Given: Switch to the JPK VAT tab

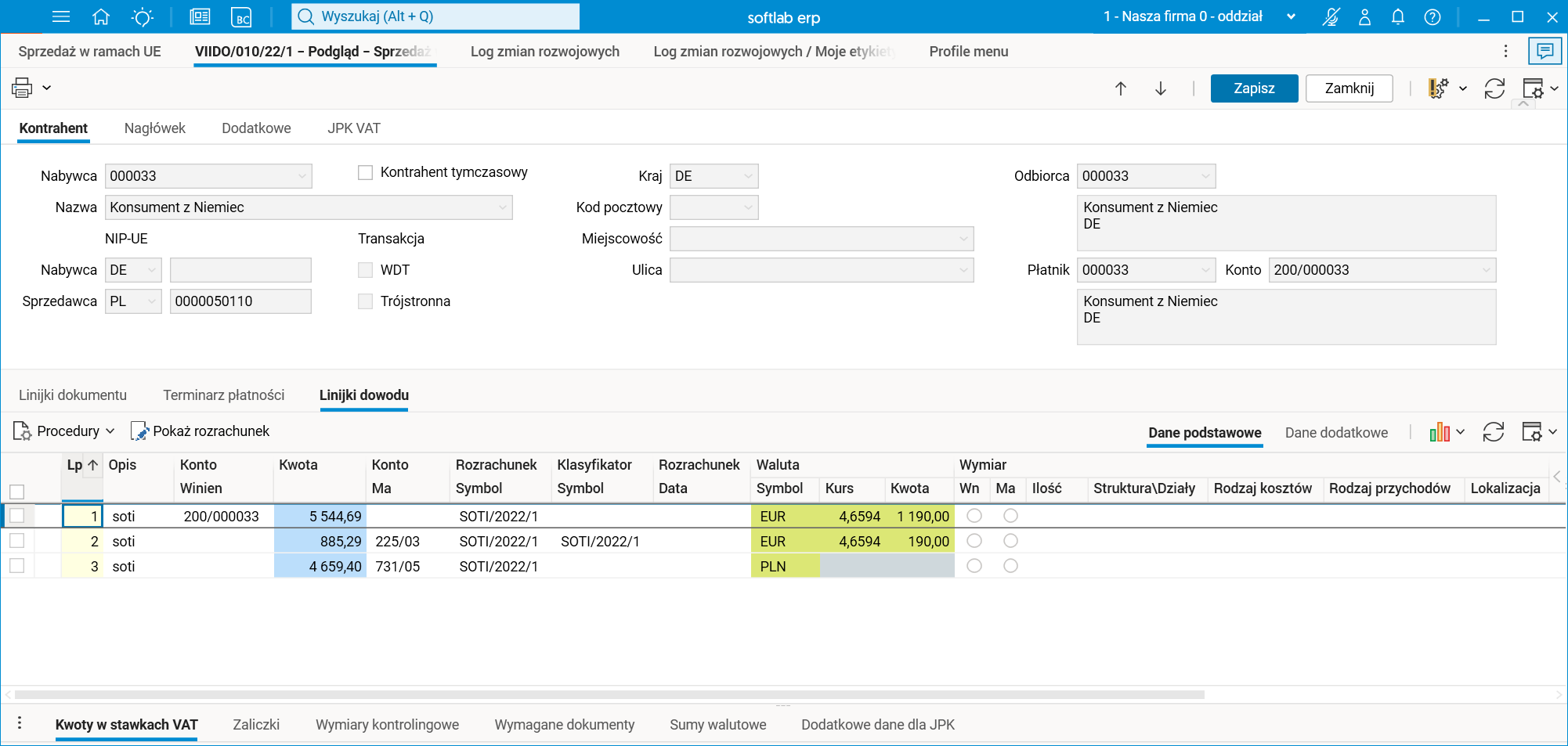Looking at the screenshot, I should [353, 128].
